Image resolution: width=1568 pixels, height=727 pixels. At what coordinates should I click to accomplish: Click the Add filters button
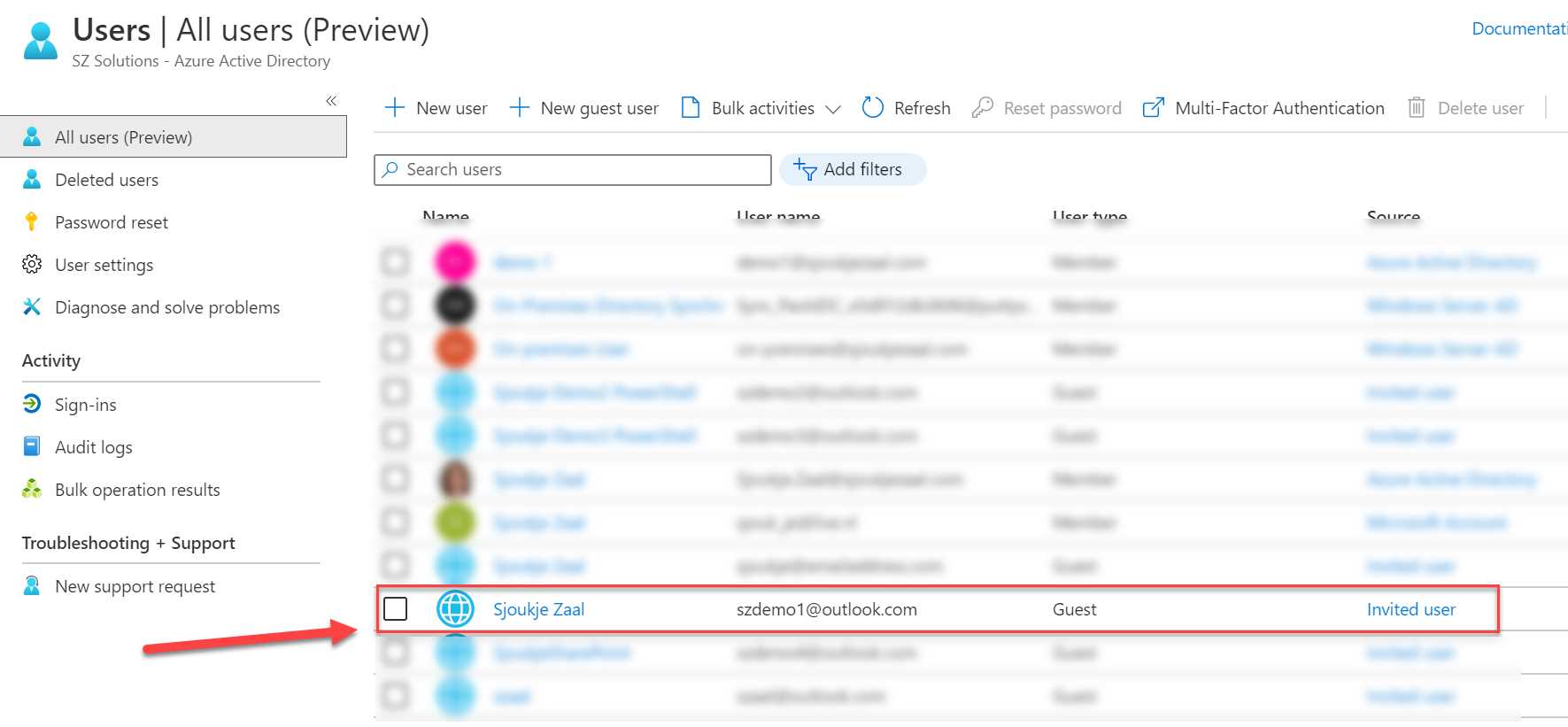tap(853, 169)
